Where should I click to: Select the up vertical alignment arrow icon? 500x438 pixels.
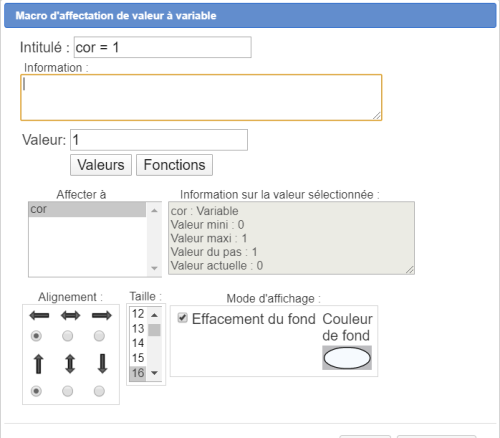pos(39,364)
